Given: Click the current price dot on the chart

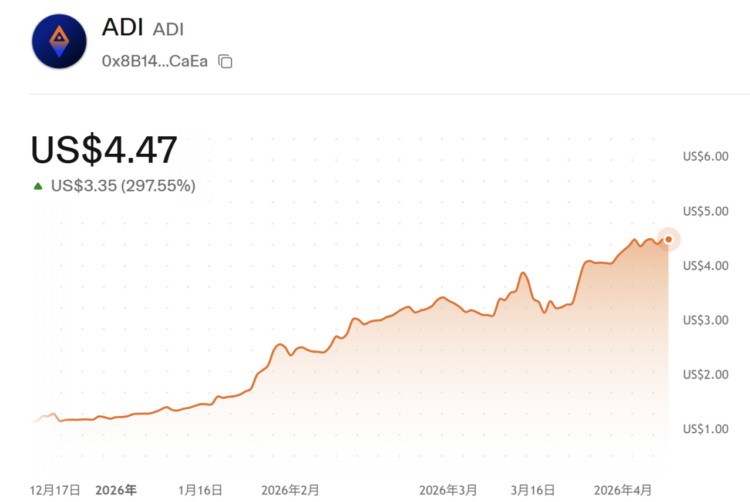Looking at the screenshot, I should (668, 239).
